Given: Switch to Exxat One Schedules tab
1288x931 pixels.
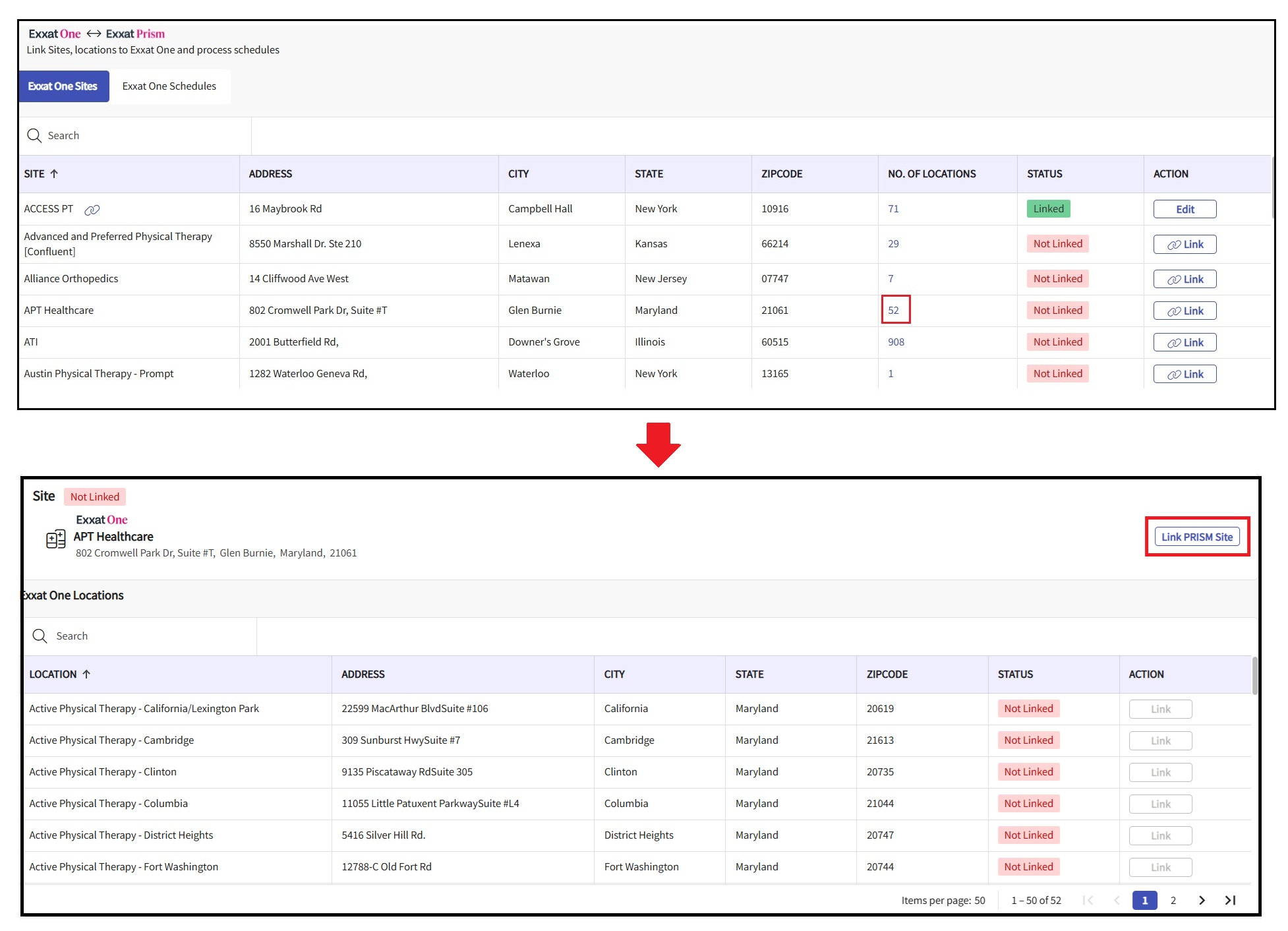Looking at the screenshot, I should pyautogui.click(x=169, y=86).
